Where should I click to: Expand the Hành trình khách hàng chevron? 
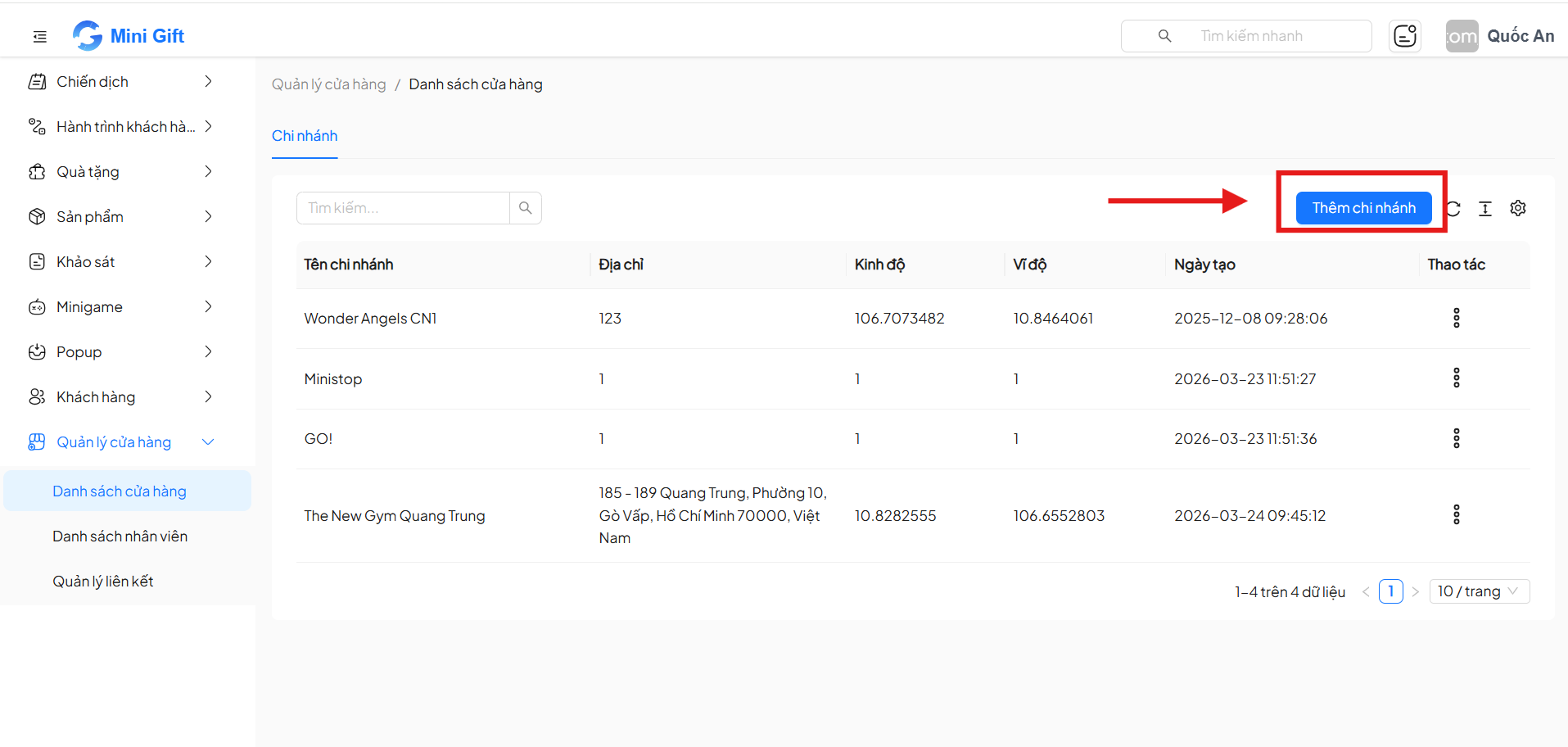(208, 126)
